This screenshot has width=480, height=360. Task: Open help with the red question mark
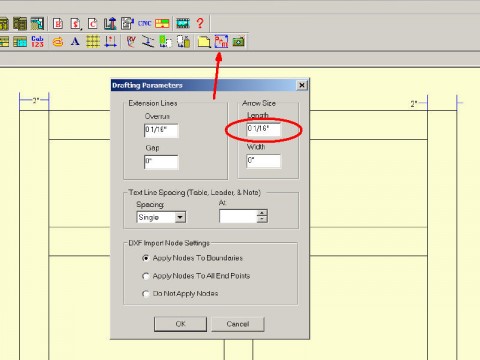click(x=200, y=23)
